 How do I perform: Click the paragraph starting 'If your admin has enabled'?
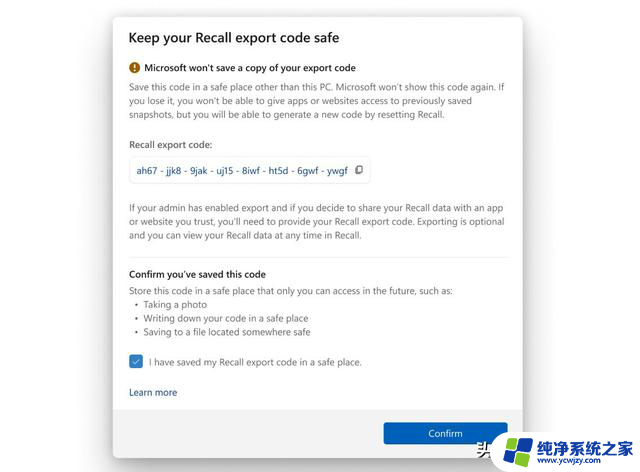(316, 221)
